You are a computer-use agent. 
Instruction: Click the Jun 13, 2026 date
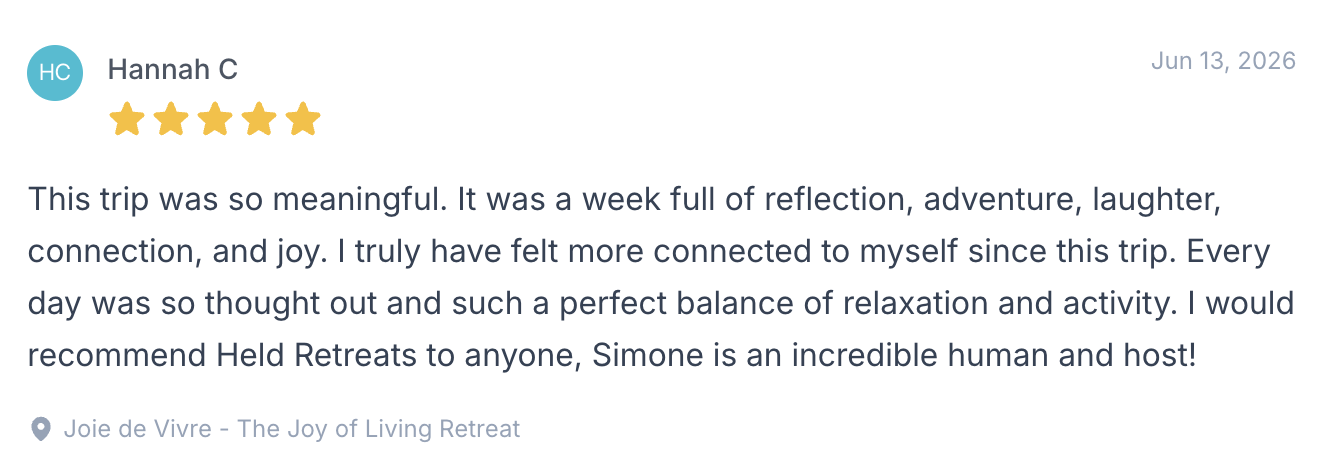click(x=1223, y=61)
